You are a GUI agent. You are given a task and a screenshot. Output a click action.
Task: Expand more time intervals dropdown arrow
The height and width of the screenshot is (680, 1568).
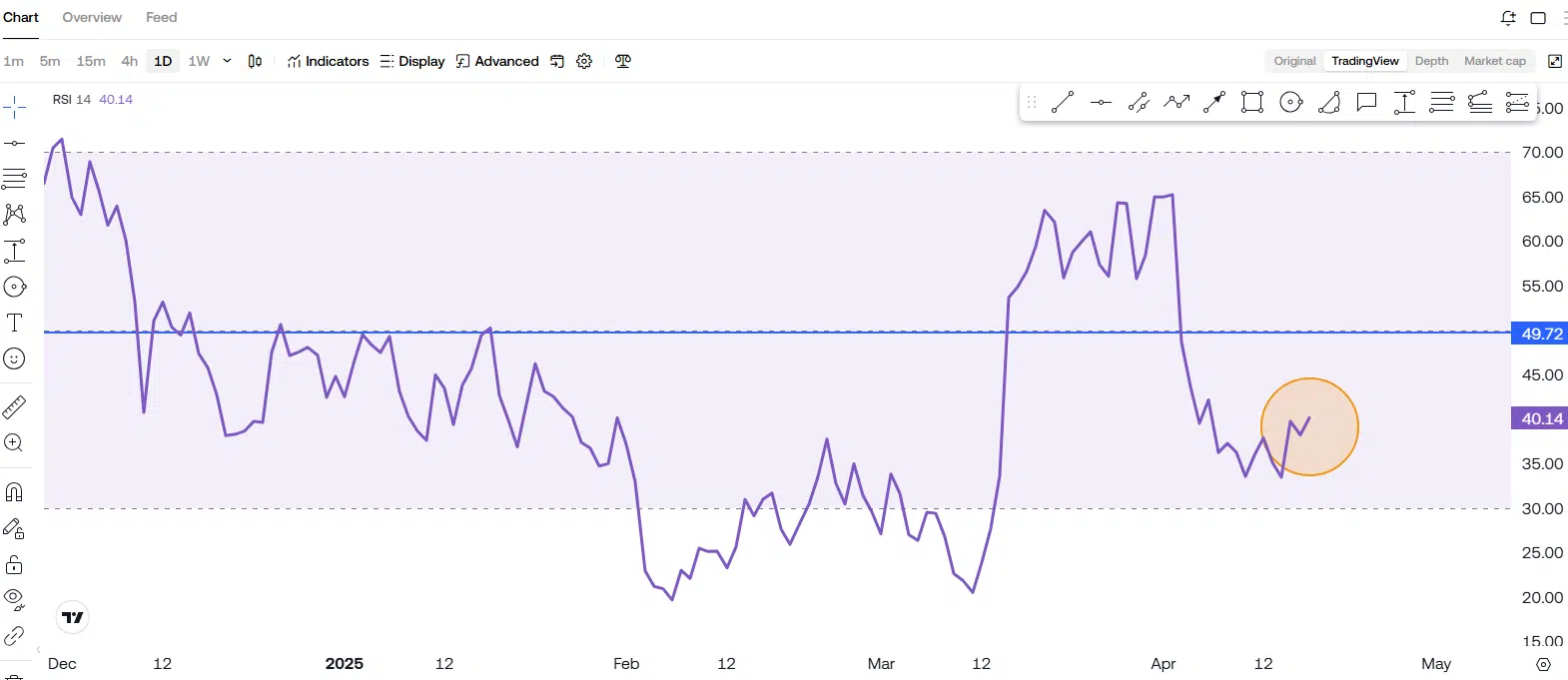point(227,61)
